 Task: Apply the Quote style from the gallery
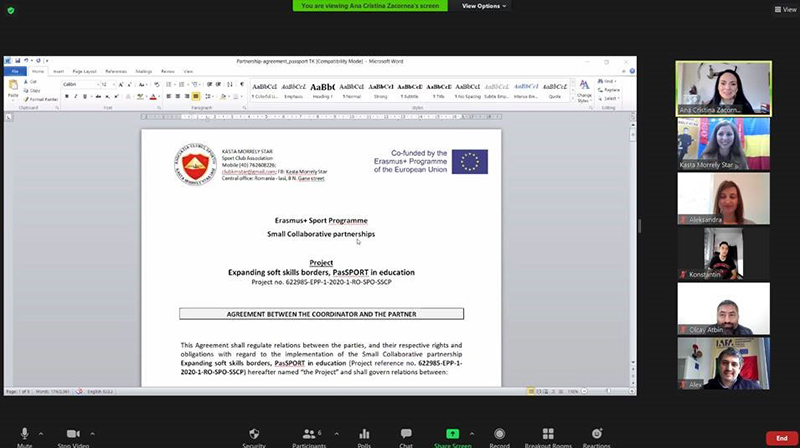[555, 90]
